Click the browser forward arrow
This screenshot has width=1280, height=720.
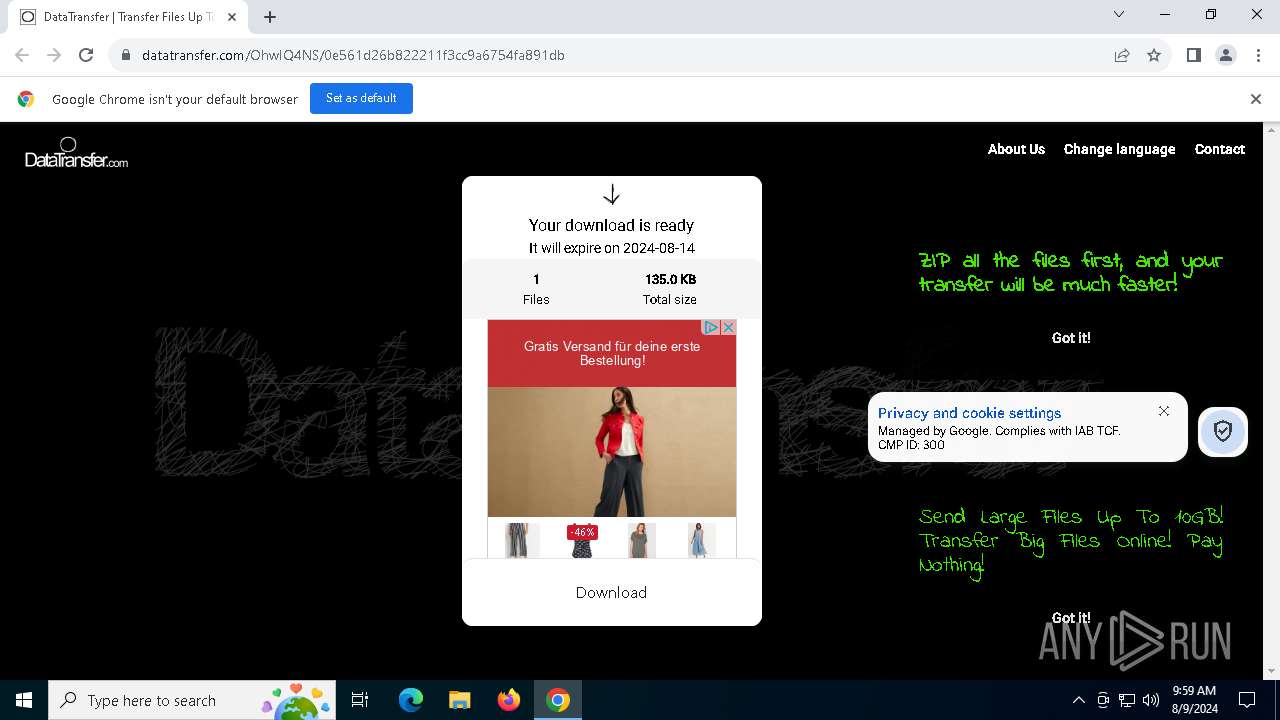54,55
